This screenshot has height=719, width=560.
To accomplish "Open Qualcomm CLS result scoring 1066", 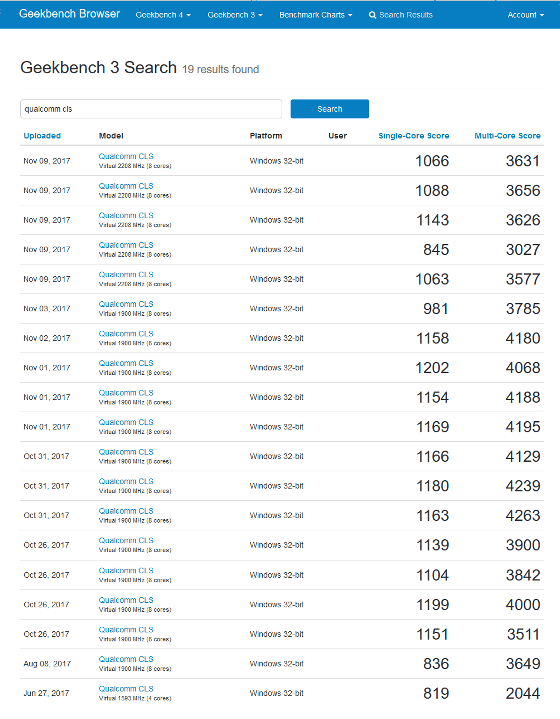I will [x=126, y=156].
